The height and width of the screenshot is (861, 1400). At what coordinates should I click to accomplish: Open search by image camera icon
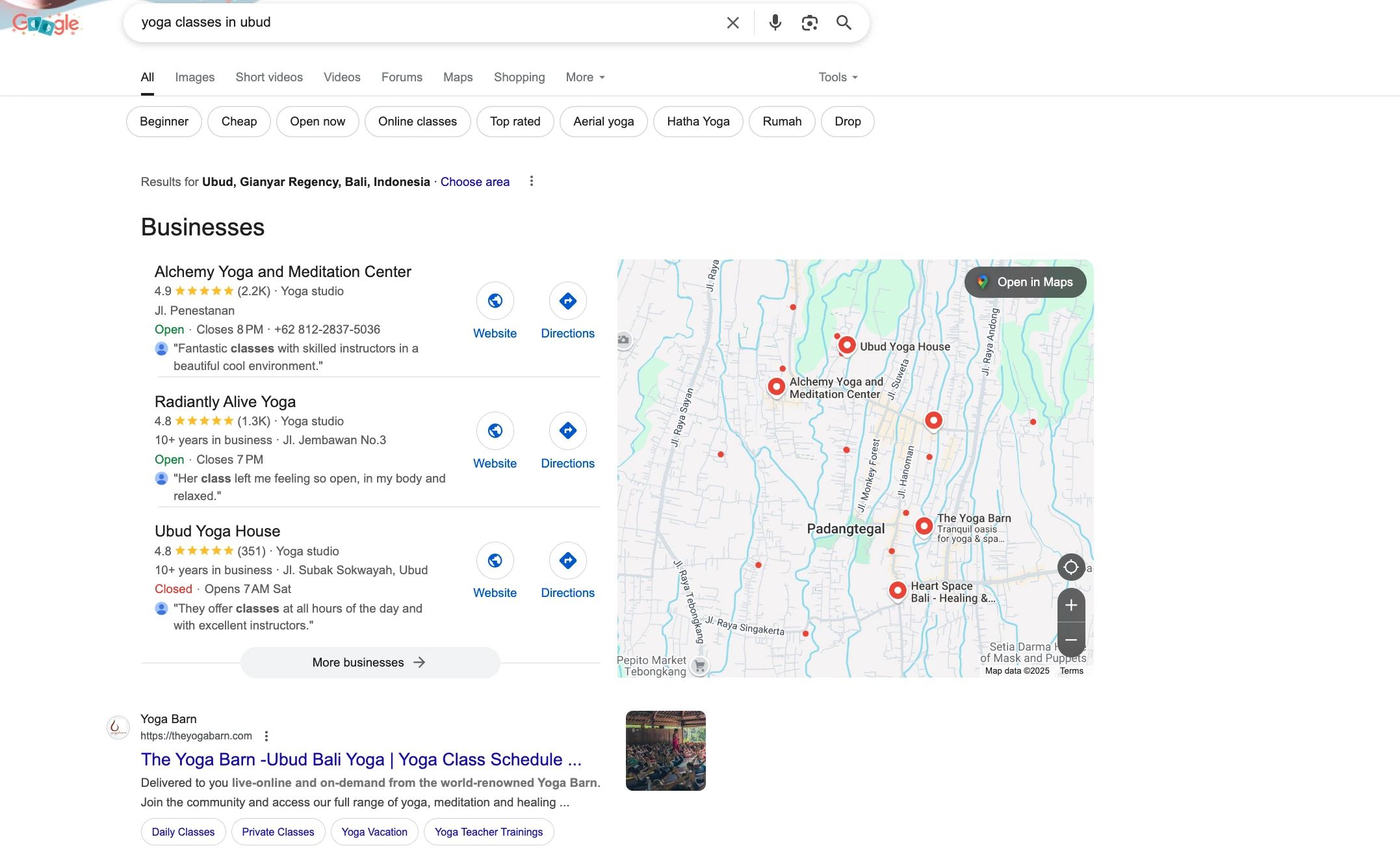point(809,23)
